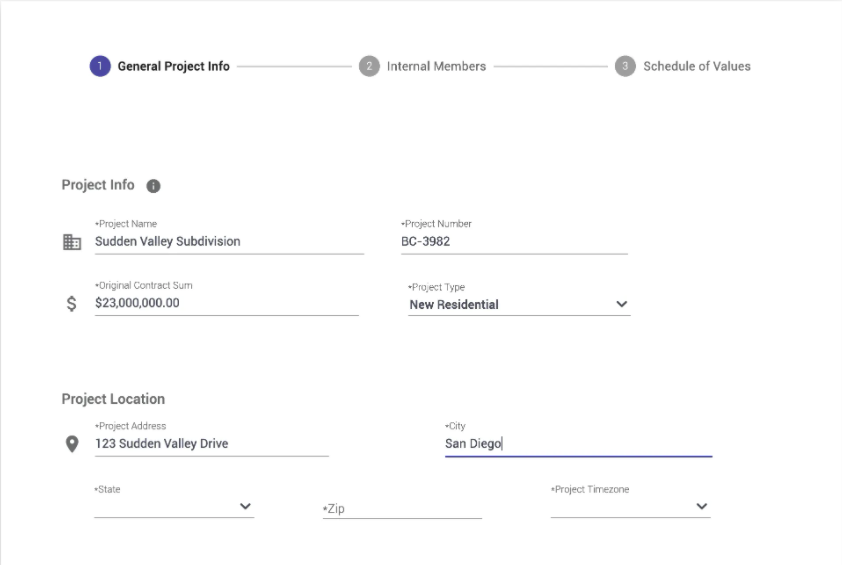Focus the Original Contract Sum field

point(226,303)
